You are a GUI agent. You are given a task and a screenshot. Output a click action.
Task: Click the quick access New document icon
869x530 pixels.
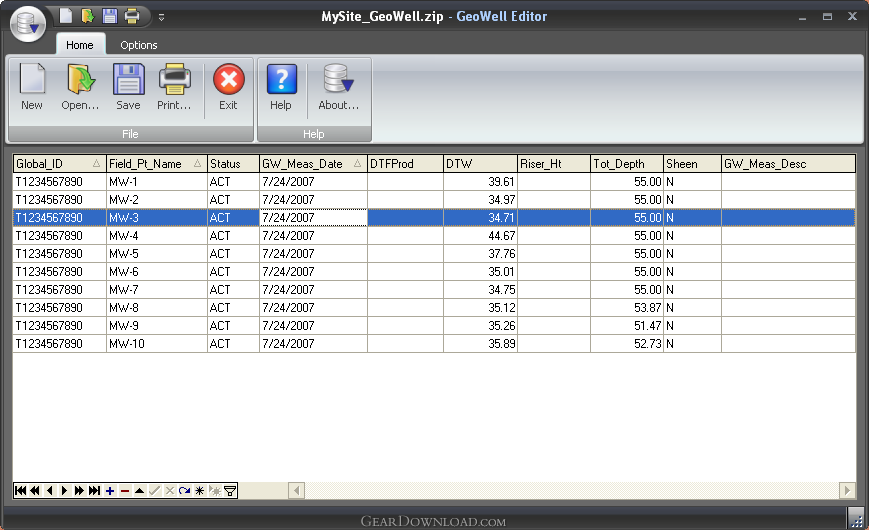tap(66, 16)
